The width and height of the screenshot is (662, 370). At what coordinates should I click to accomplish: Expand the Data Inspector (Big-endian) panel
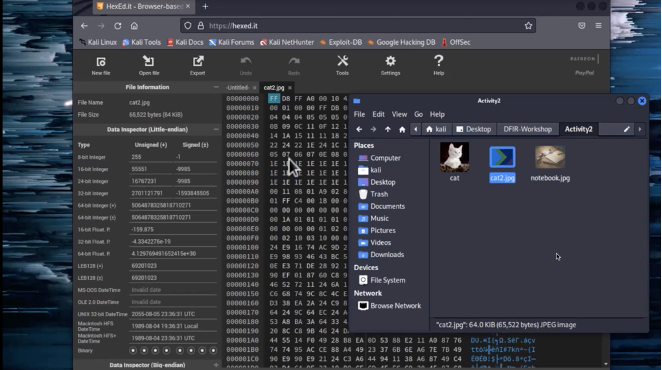point(216,365)
